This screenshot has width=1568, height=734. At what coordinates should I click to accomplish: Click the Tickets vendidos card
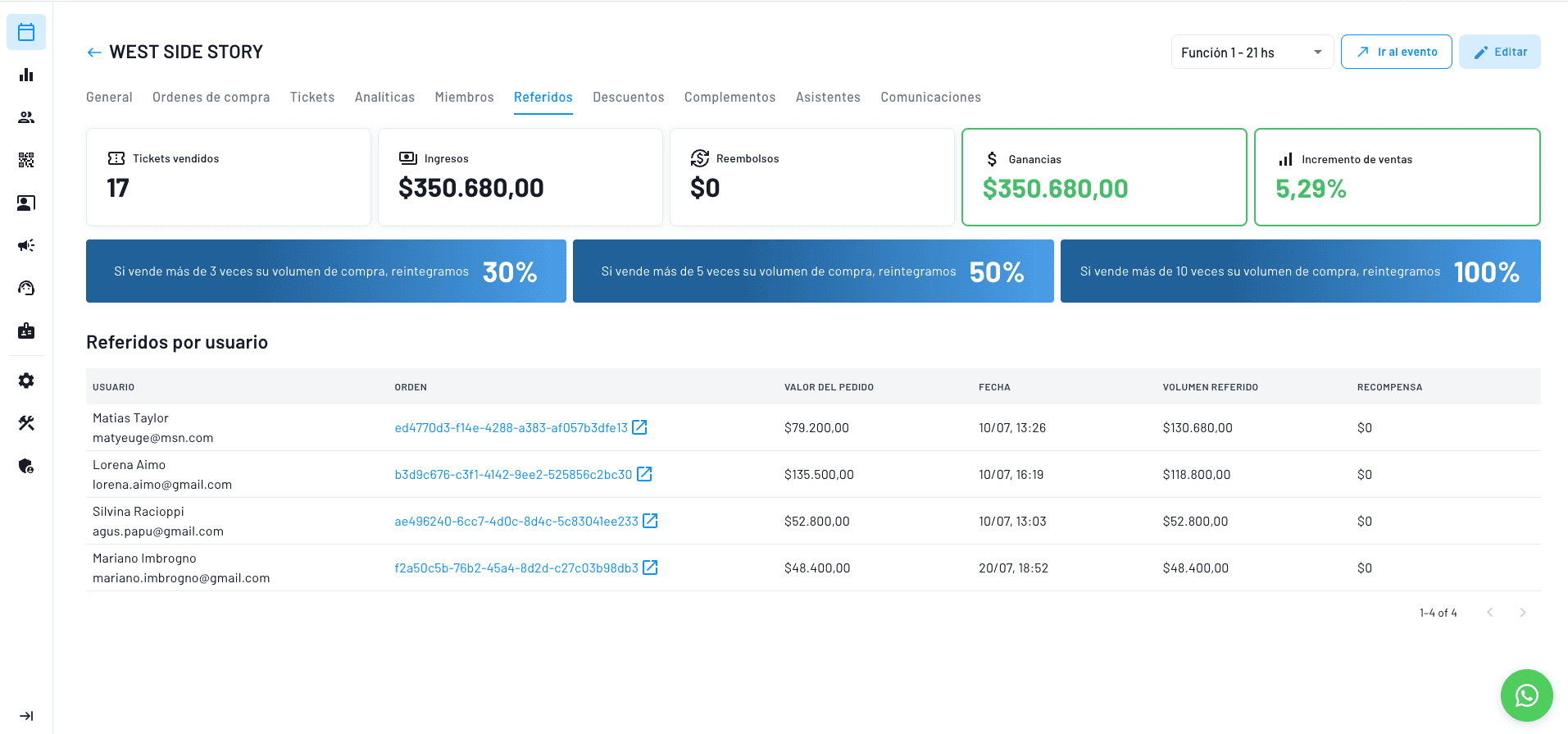click(x=229, y=177)
